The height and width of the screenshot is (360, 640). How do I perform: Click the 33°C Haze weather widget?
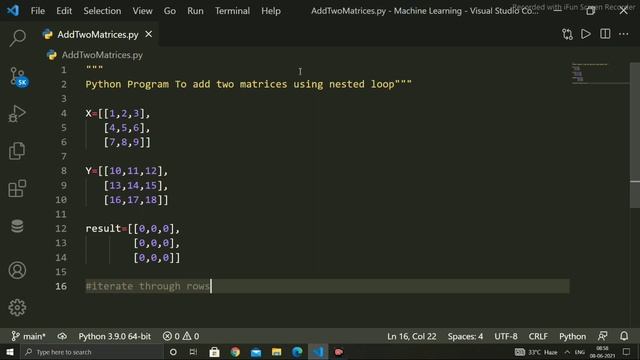coord(536,352)
